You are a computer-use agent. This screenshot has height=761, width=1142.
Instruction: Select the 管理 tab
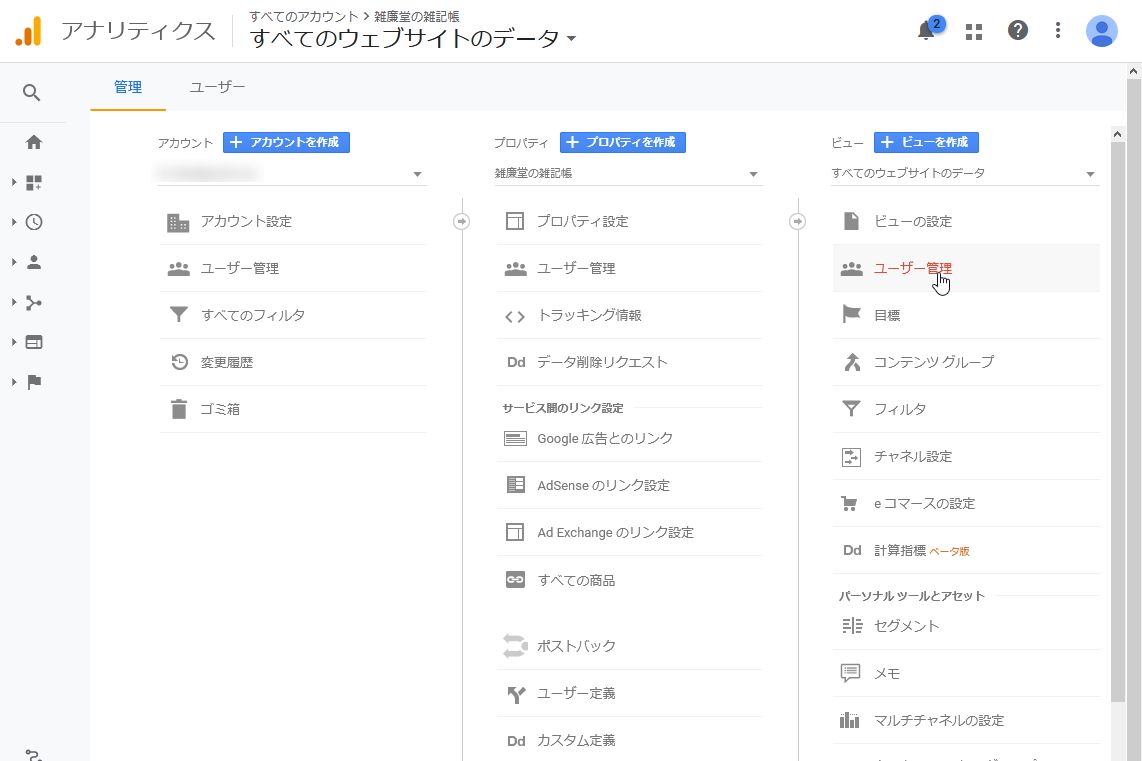(128, 87)
